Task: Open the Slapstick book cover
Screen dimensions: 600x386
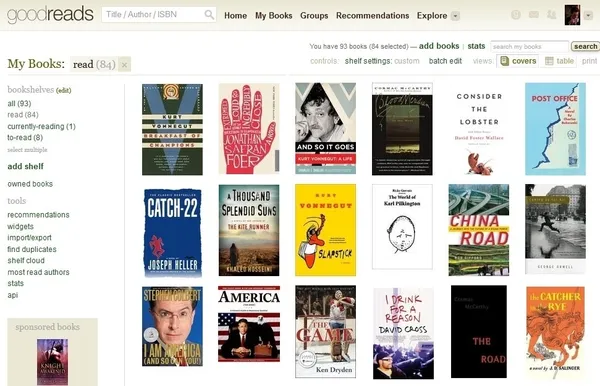Action: click(325, 230)
